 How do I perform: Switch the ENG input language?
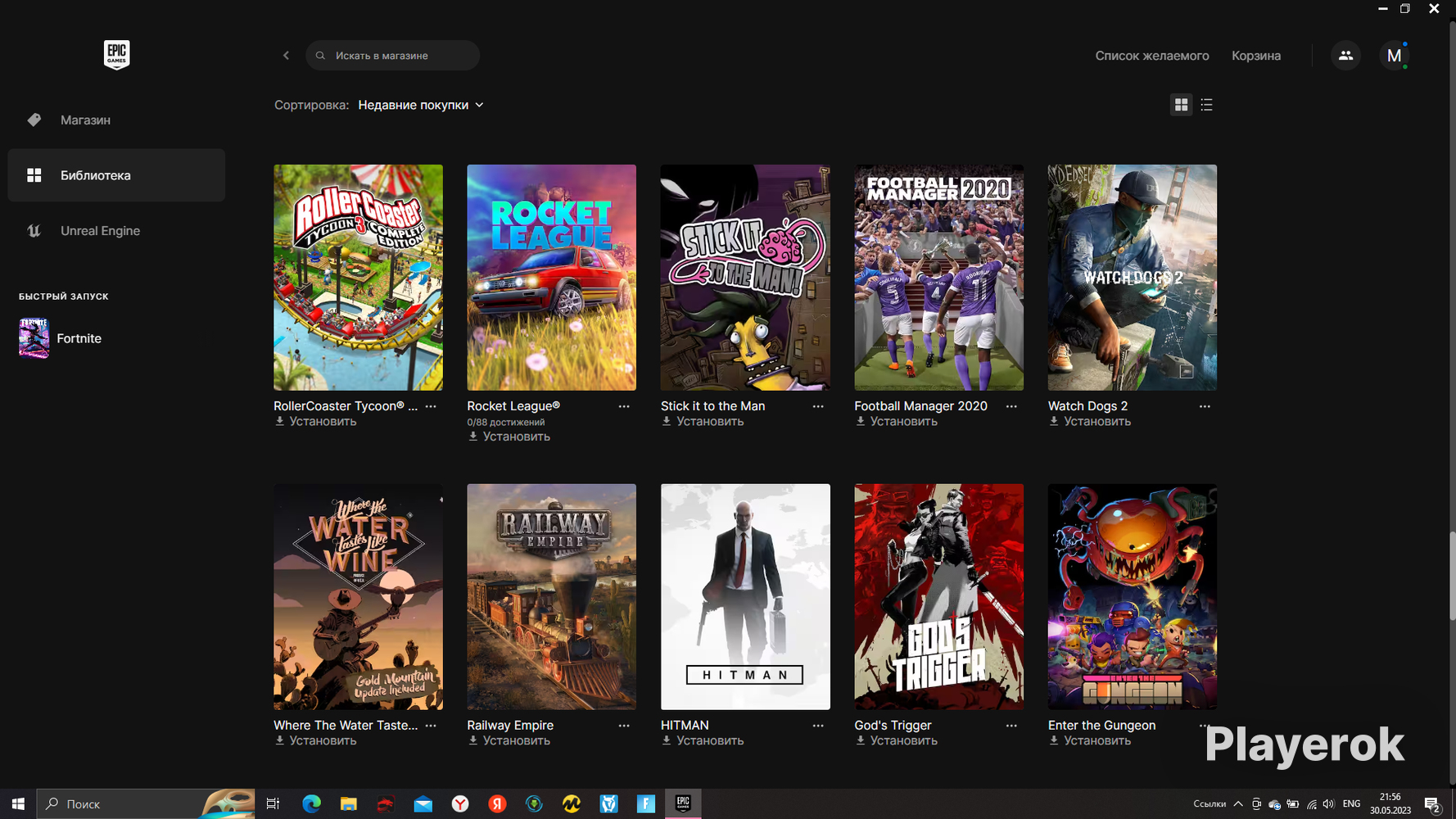point(1352,804)
